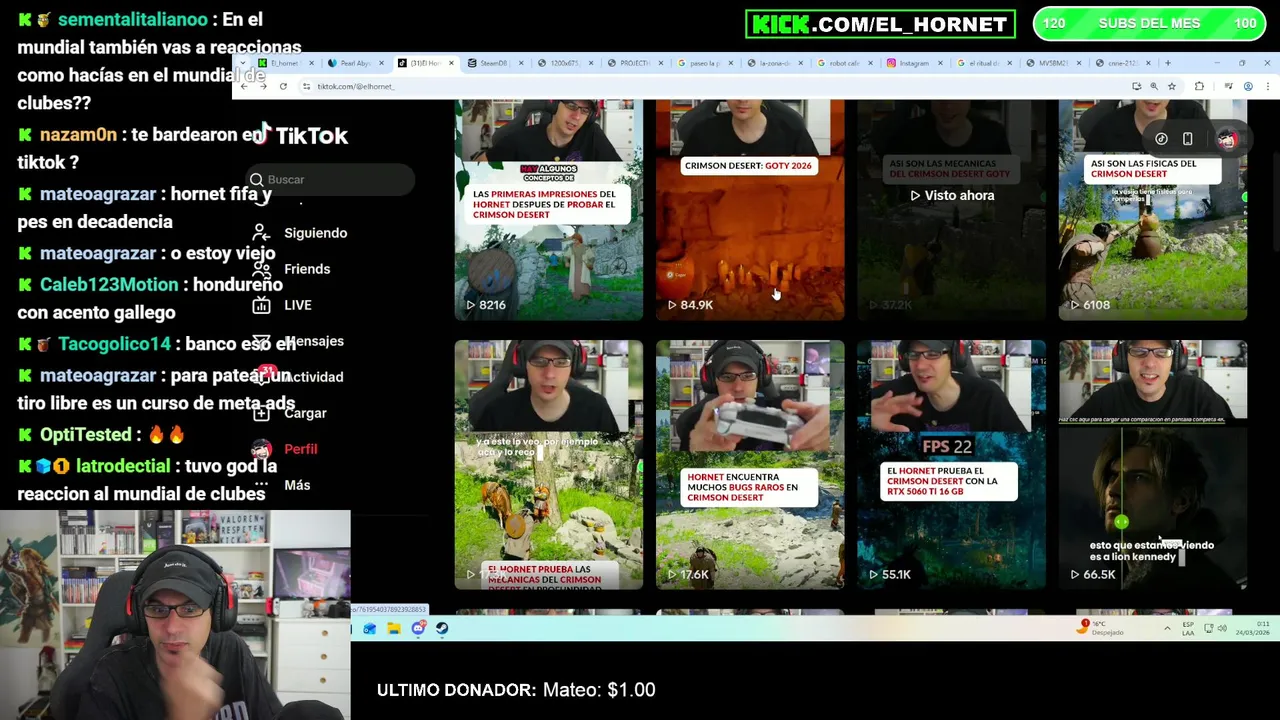Click the TikTok logo in the sidebar
The image size is (1280, 720).
[301, 135]
